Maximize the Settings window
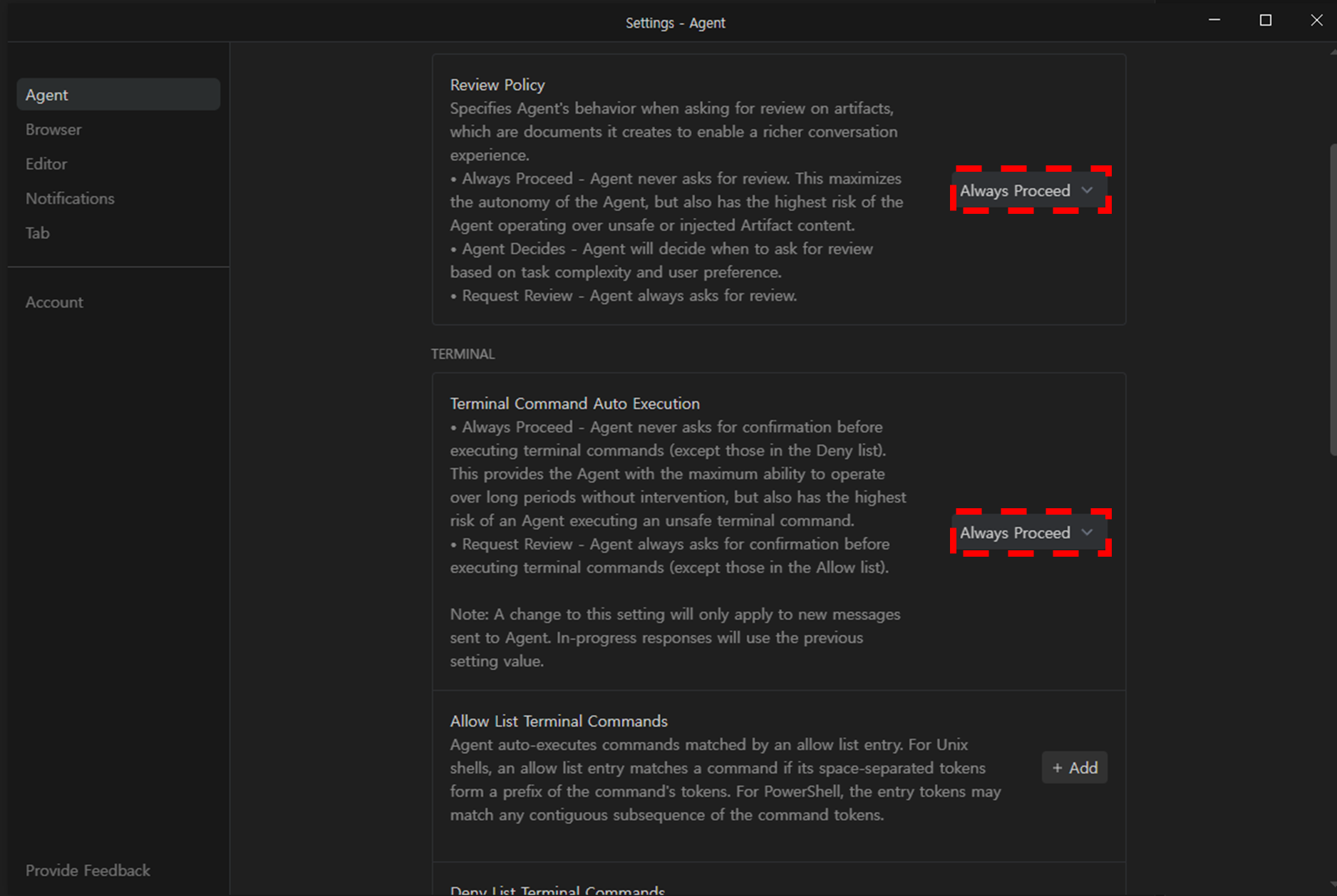Viewport: 1337px width, 896px height. coord(1266,21)
